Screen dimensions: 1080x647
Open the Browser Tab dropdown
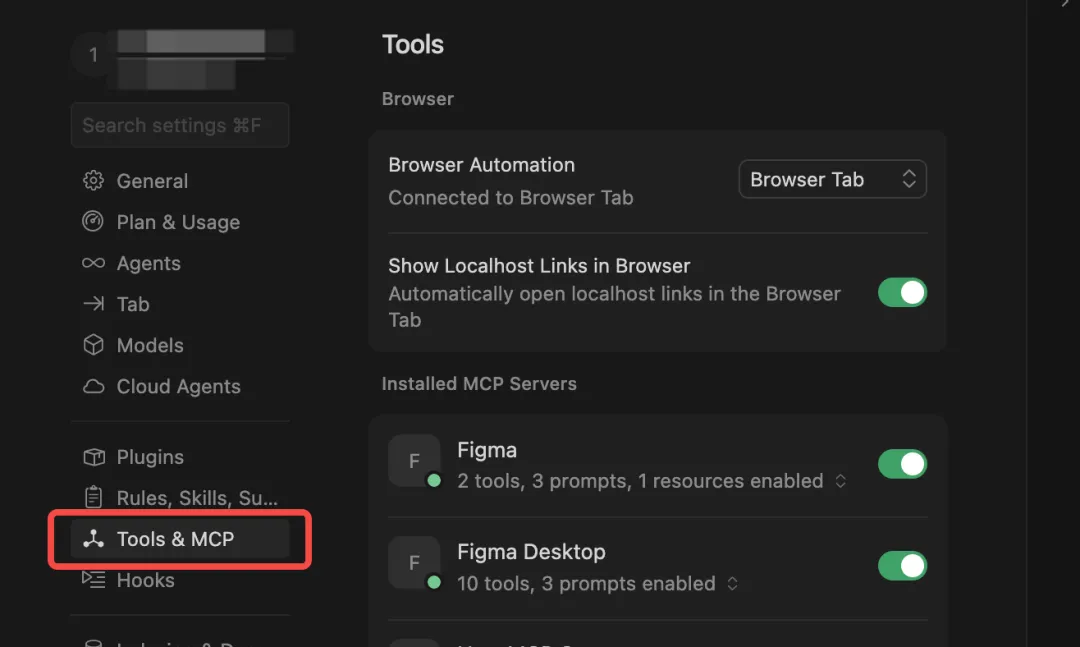click(x=832, y=180)
